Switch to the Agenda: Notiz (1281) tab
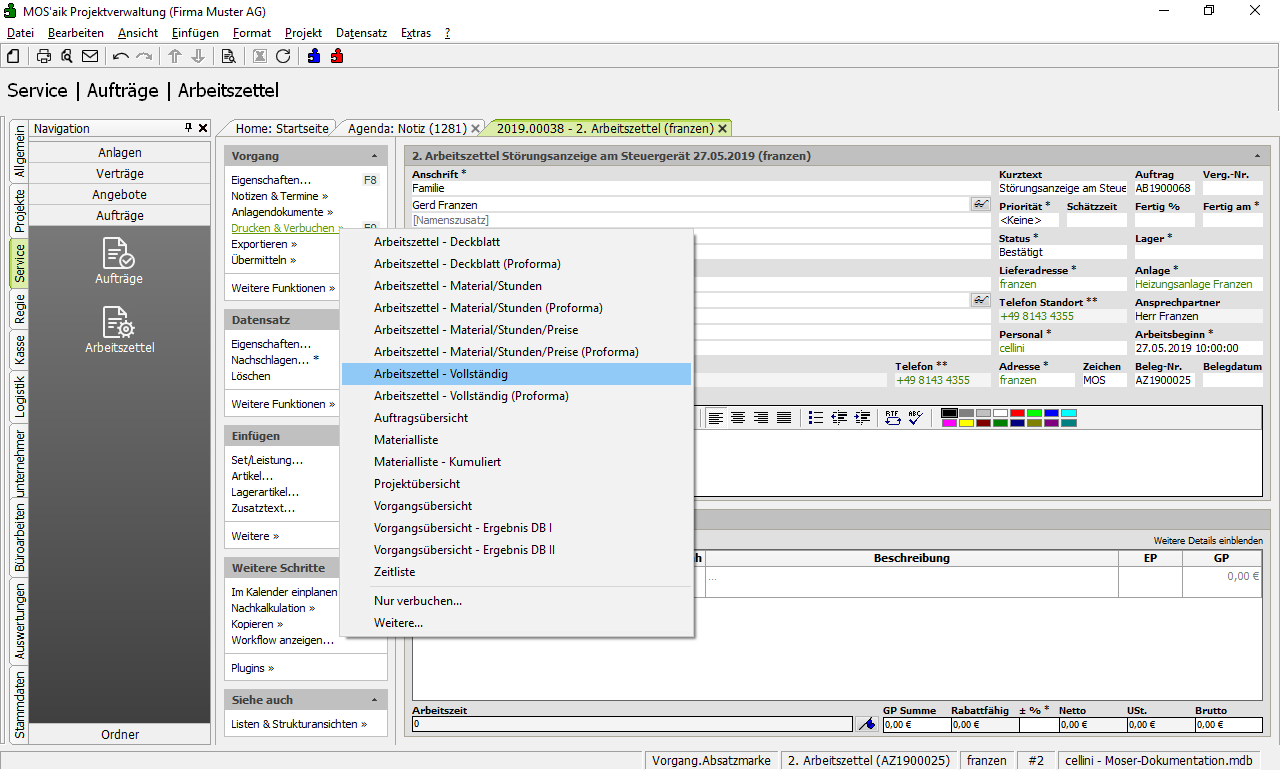Image resolution: width=1280 pixels, height=770 pixels. 405,128
